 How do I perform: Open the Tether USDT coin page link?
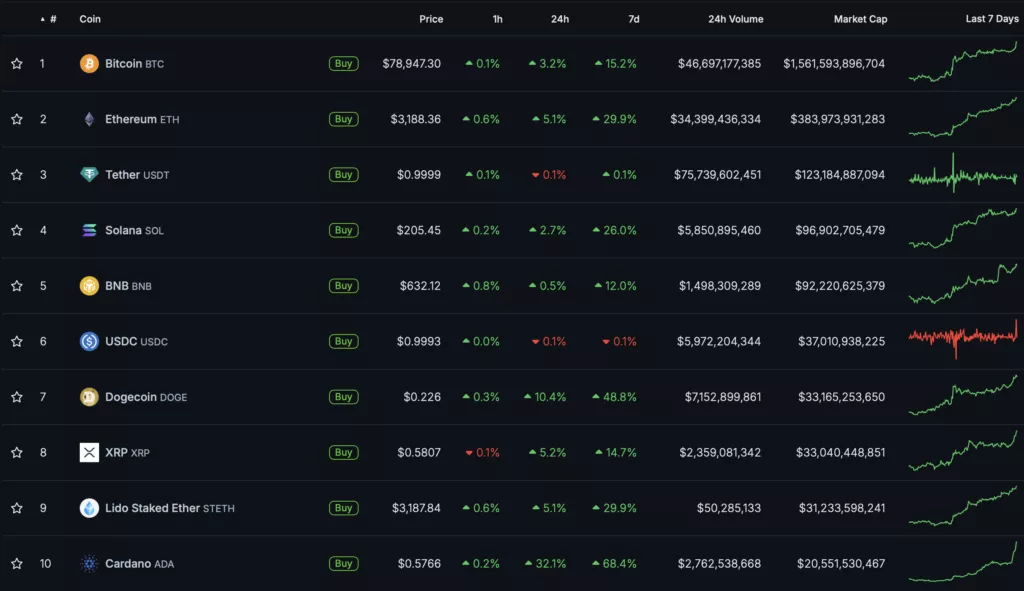point(137,174)
